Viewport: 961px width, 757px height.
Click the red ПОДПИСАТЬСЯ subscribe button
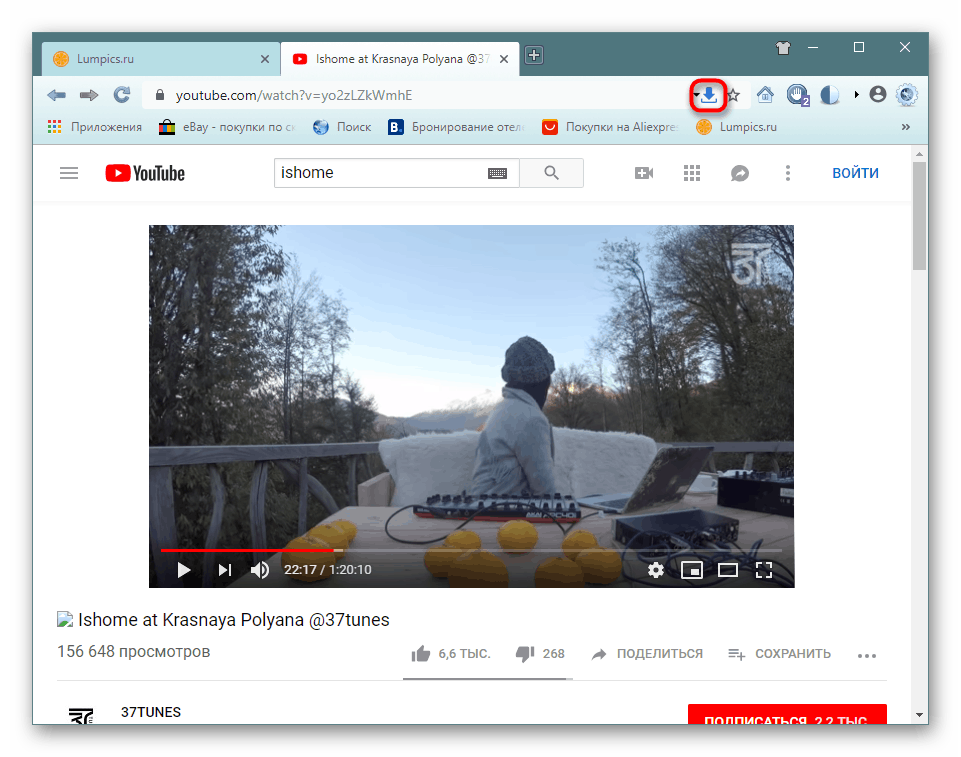786,716
